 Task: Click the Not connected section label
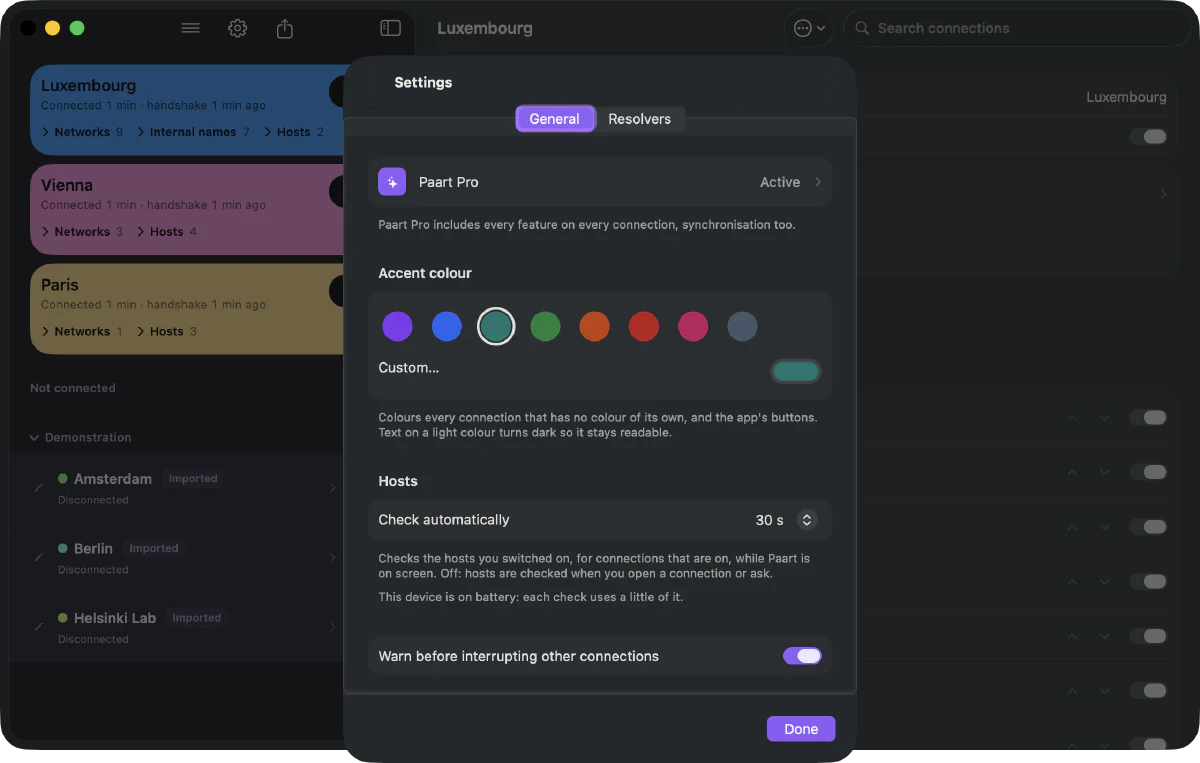click(73, 388)
